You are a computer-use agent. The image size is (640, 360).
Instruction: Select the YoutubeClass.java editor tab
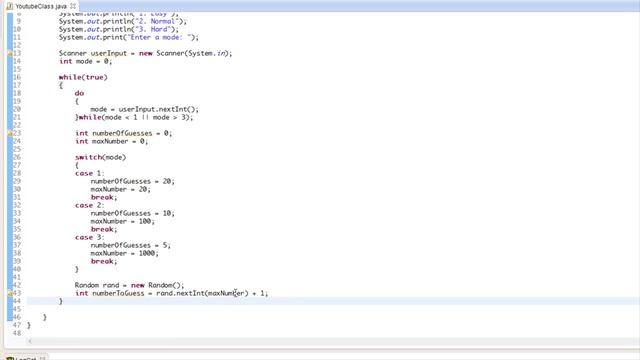(41, 6)
